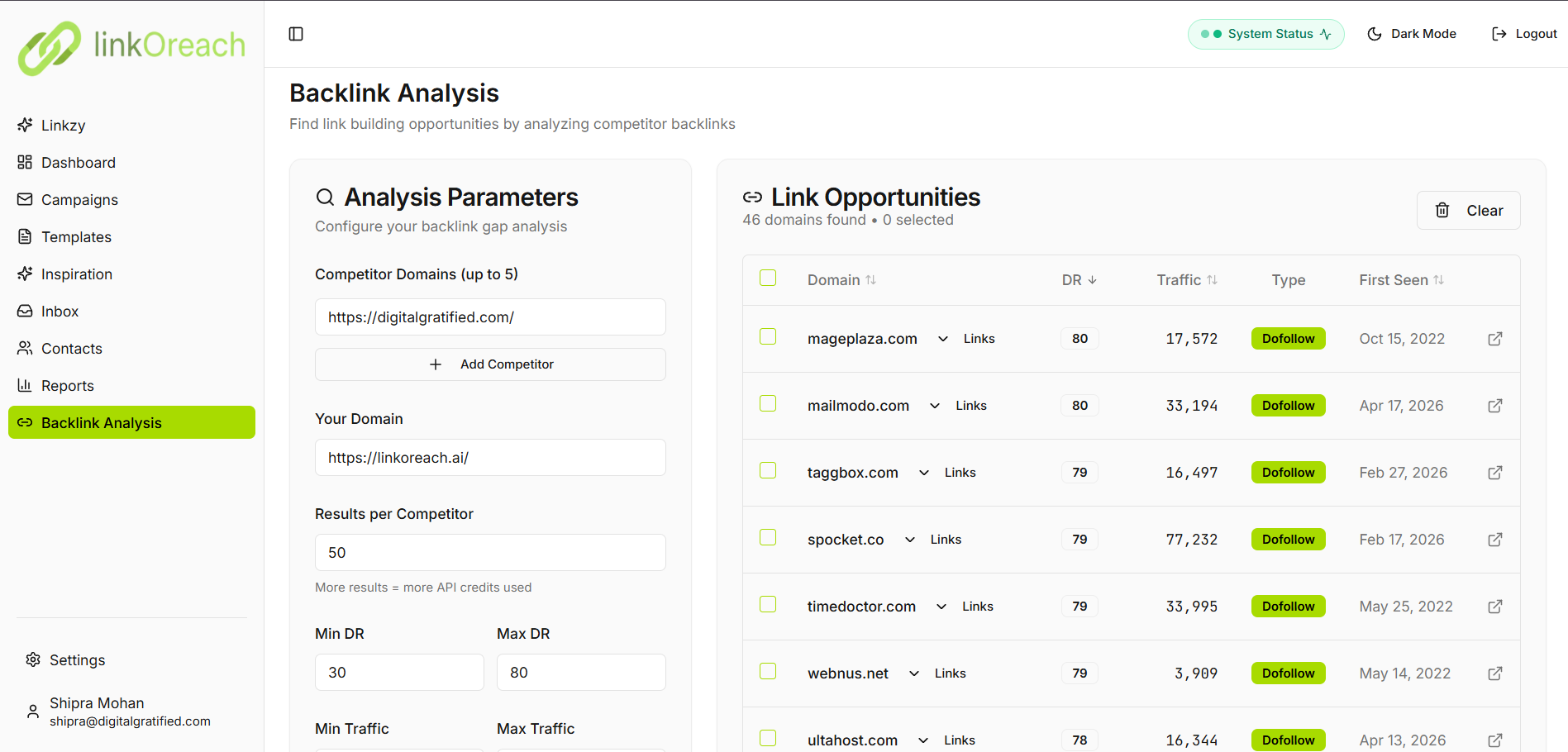Check the mailmodo.com row checkbox
Viewport: 1568px width, 752px height.
coord(768,403)
